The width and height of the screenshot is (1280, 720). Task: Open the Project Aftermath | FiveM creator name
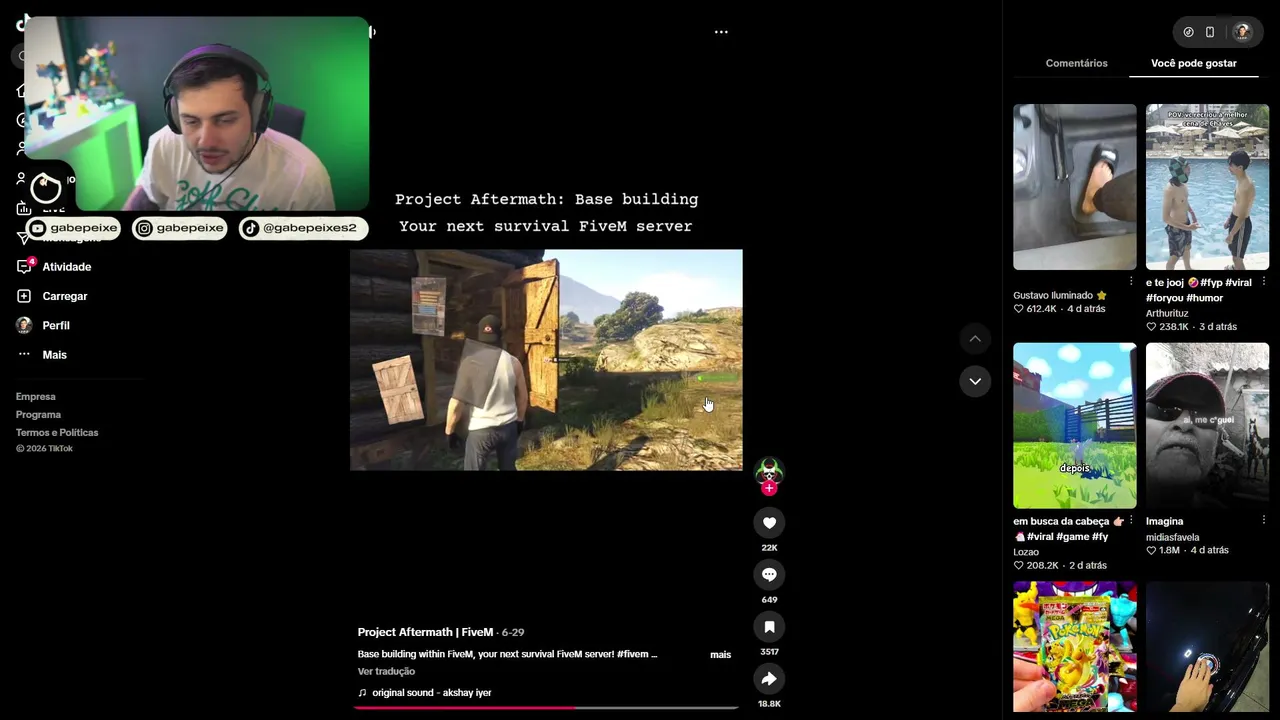click(425, 632)
